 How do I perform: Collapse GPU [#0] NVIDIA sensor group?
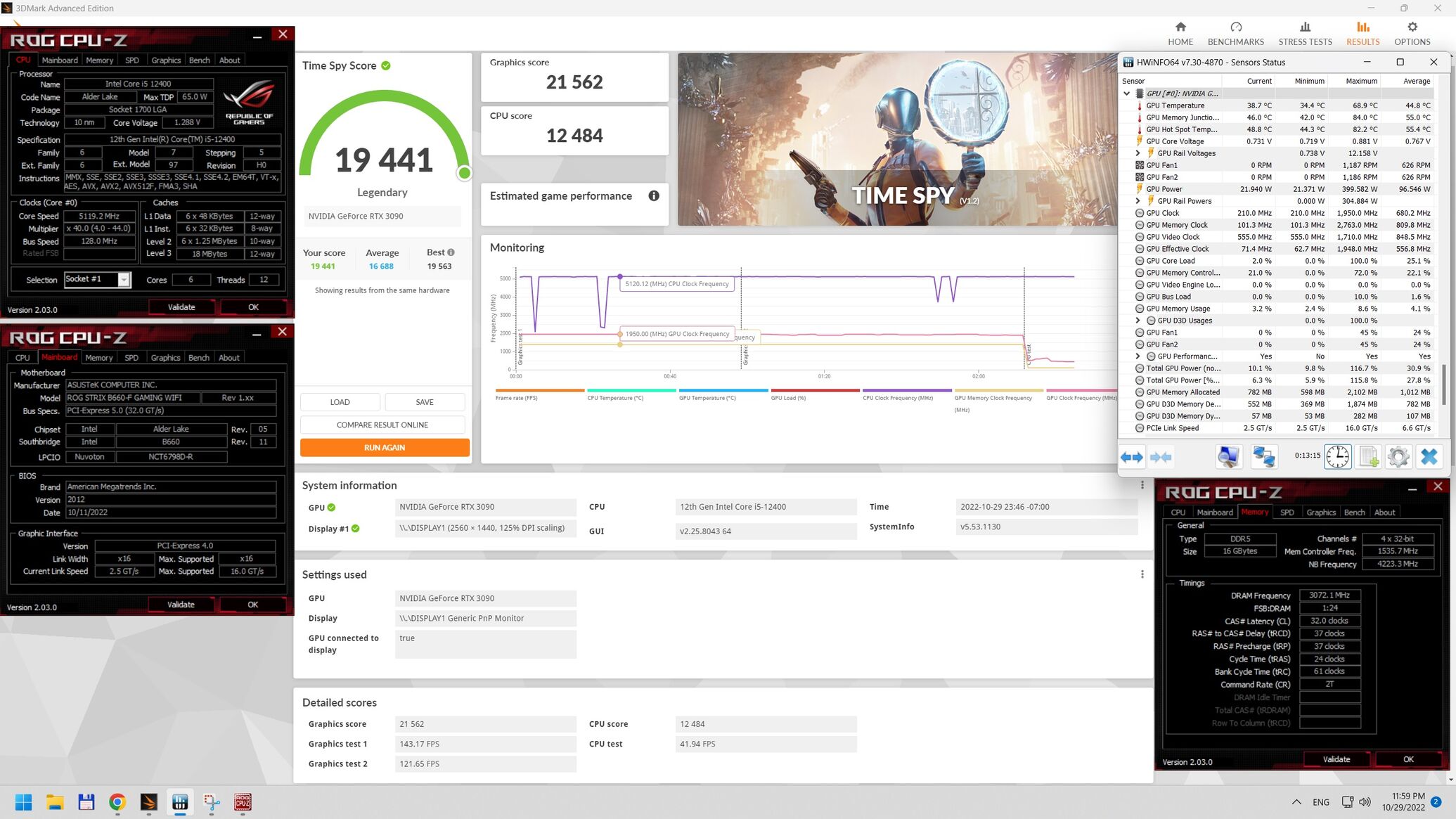click(x=1126, y=93)
